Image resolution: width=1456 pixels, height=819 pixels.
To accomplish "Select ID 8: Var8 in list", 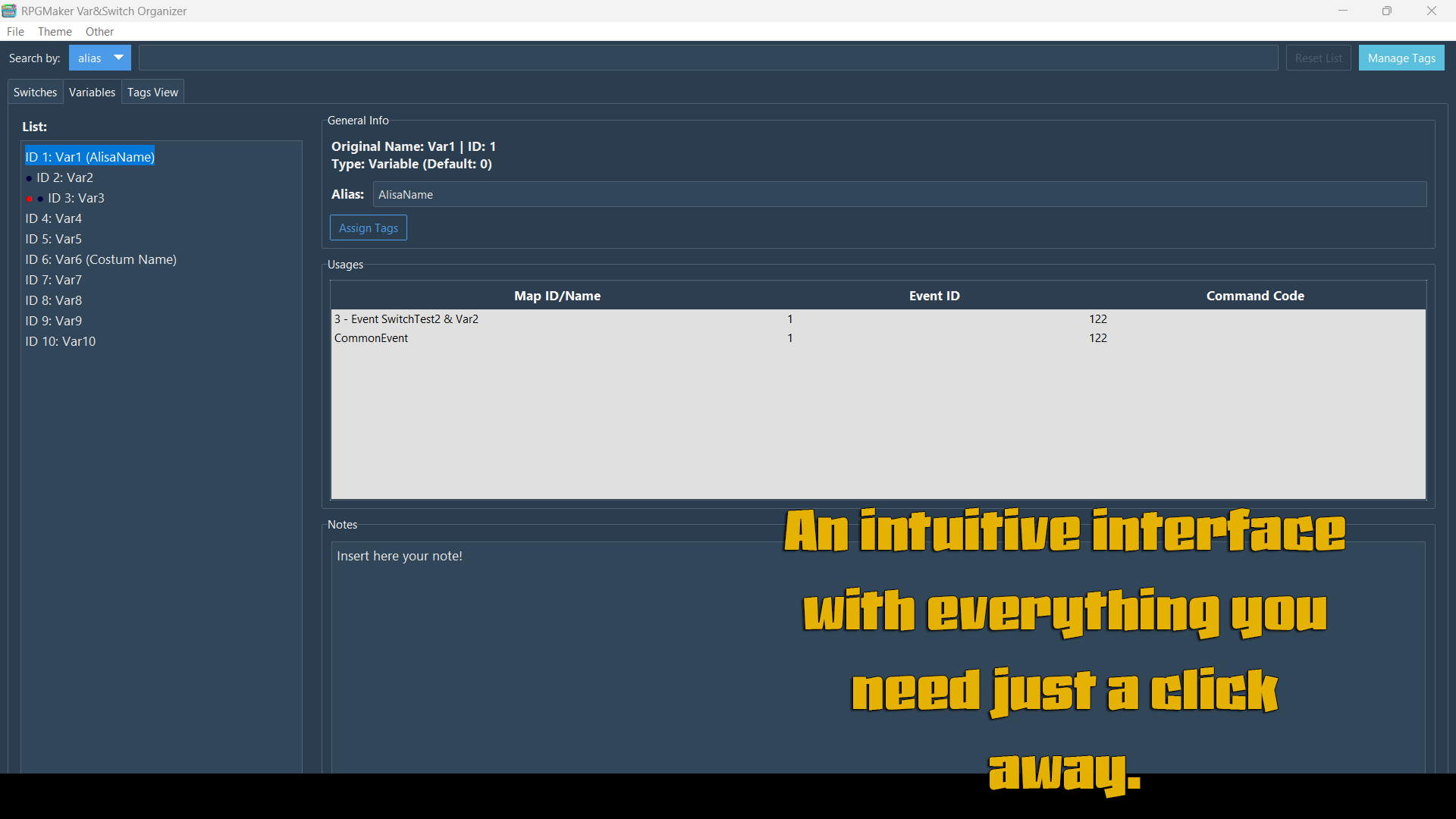I will click(x=53, y=300).
